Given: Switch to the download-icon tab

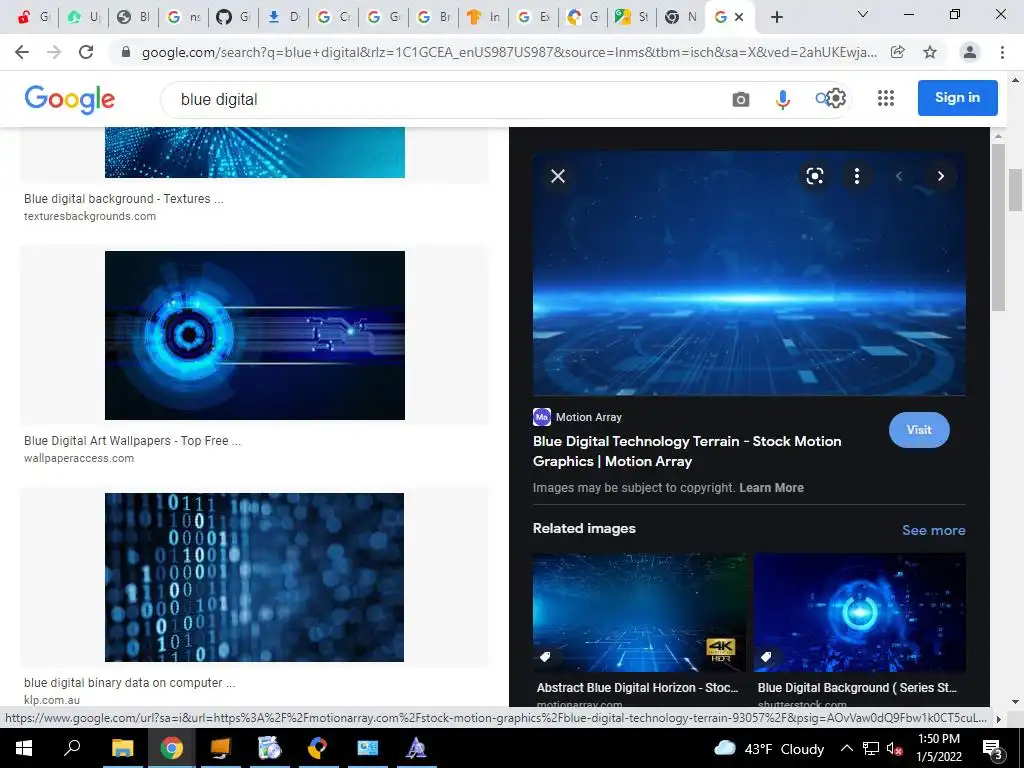Looking at the screenshot, I should (x=283, y=17).
